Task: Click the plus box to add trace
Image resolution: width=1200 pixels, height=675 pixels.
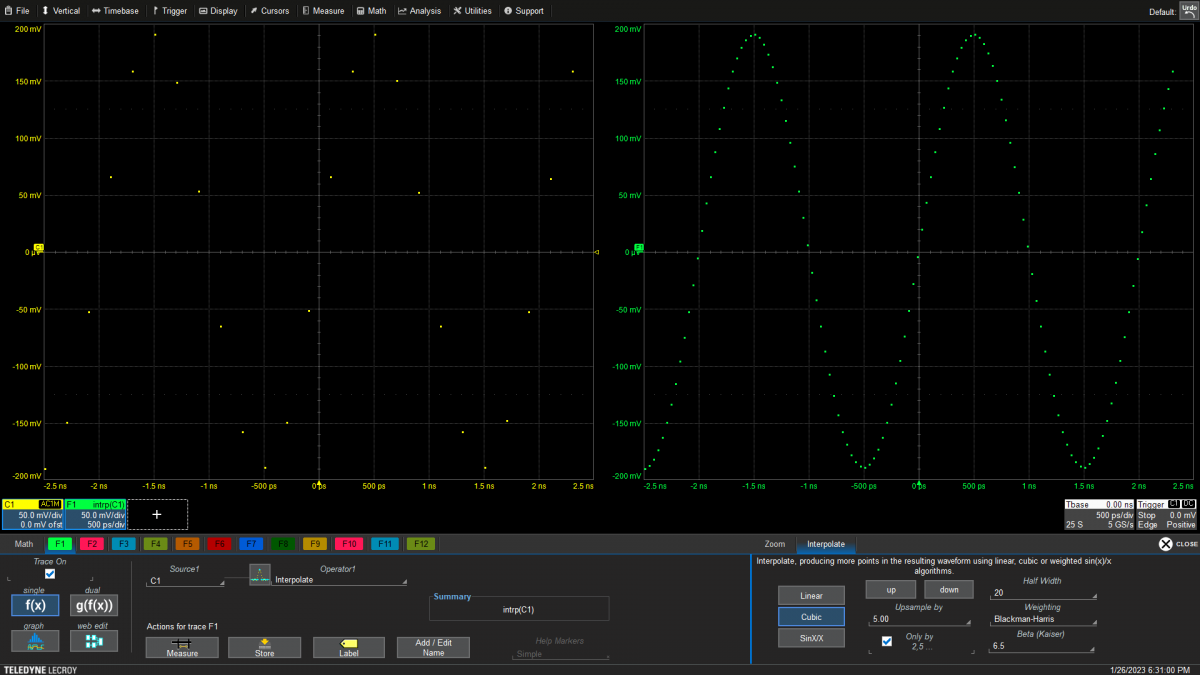Action: [x=157, y=514]
